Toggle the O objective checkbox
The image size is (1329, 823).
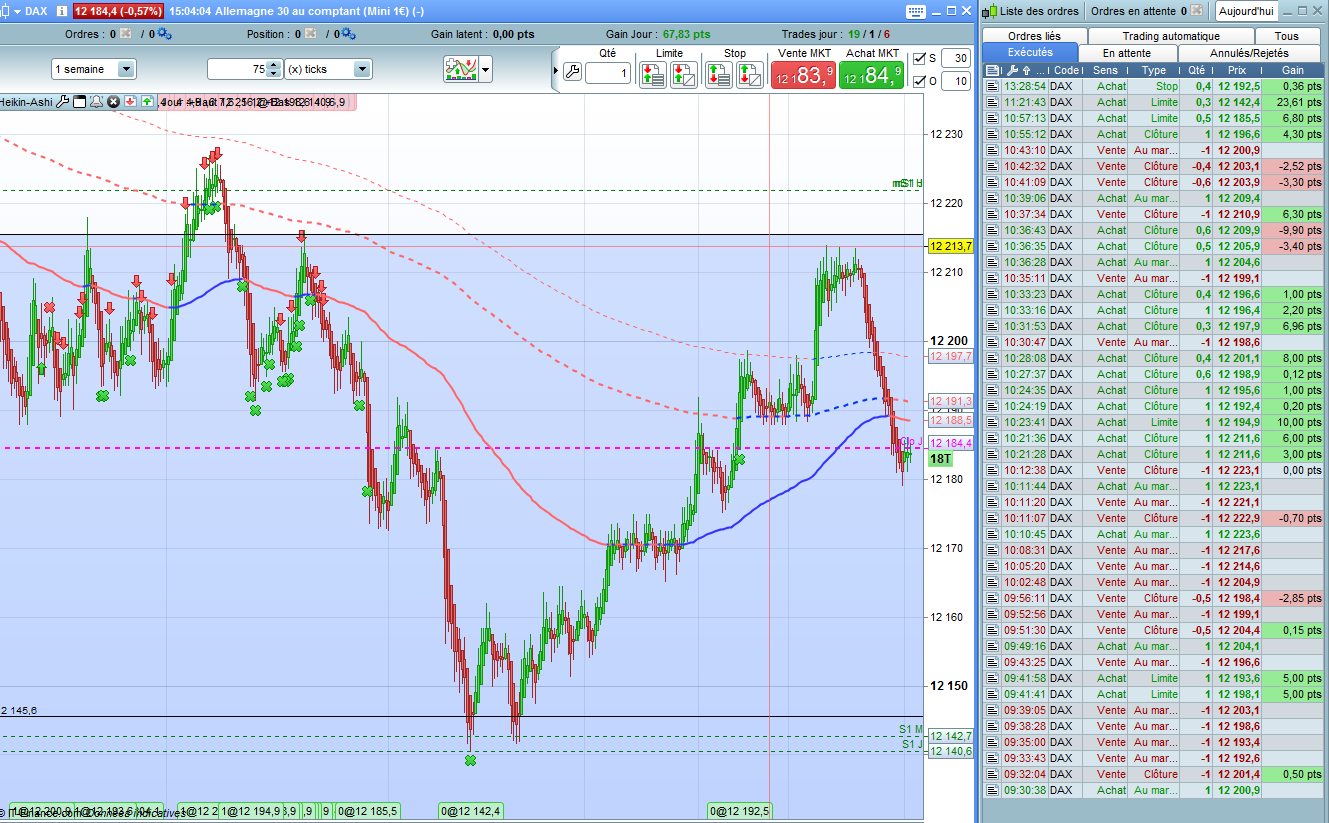[920, 81]
